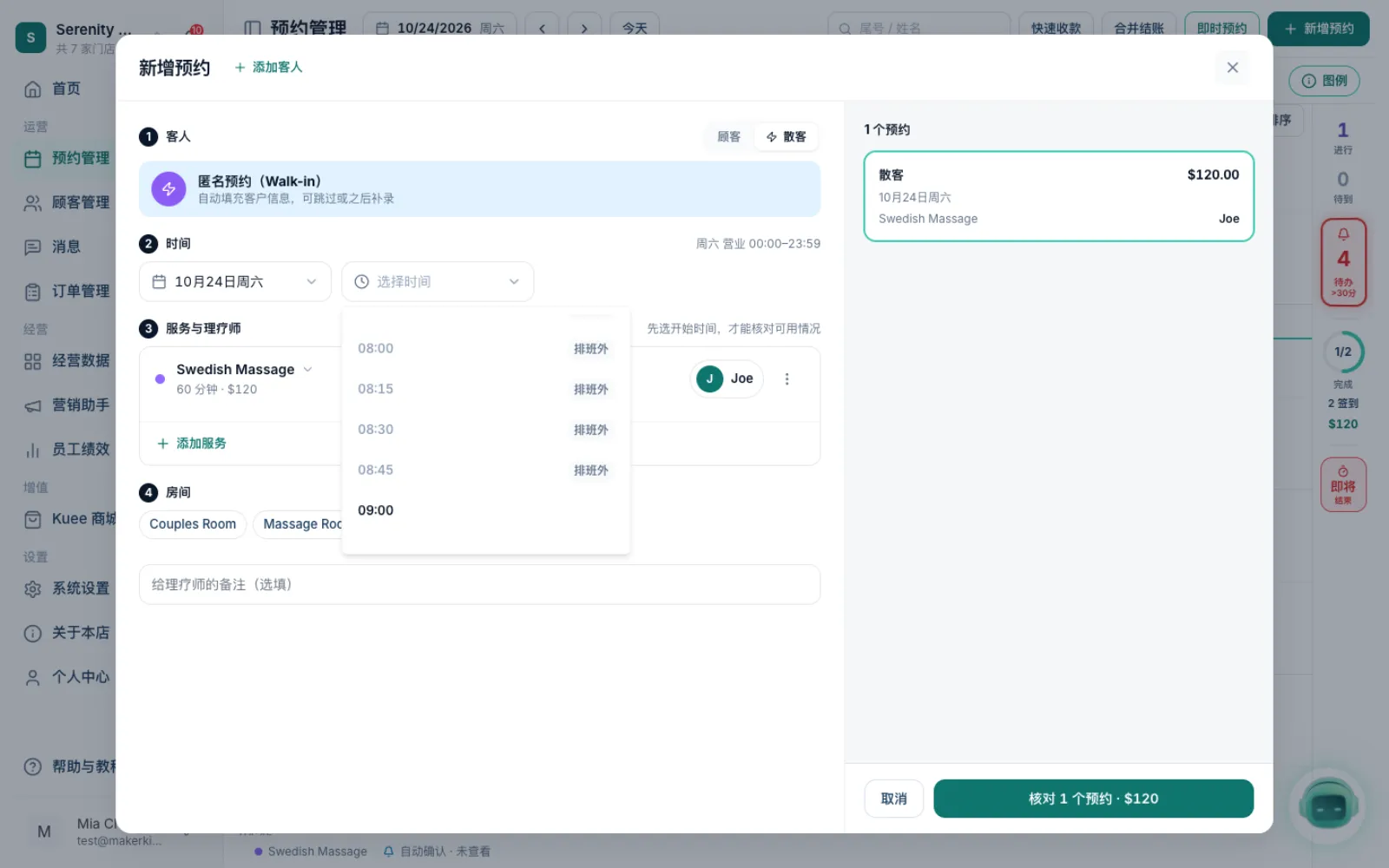Click the 新增预约 toolbar button
The width and height of the screenshot is (1389, 868).
click(x=1318, y=29)
